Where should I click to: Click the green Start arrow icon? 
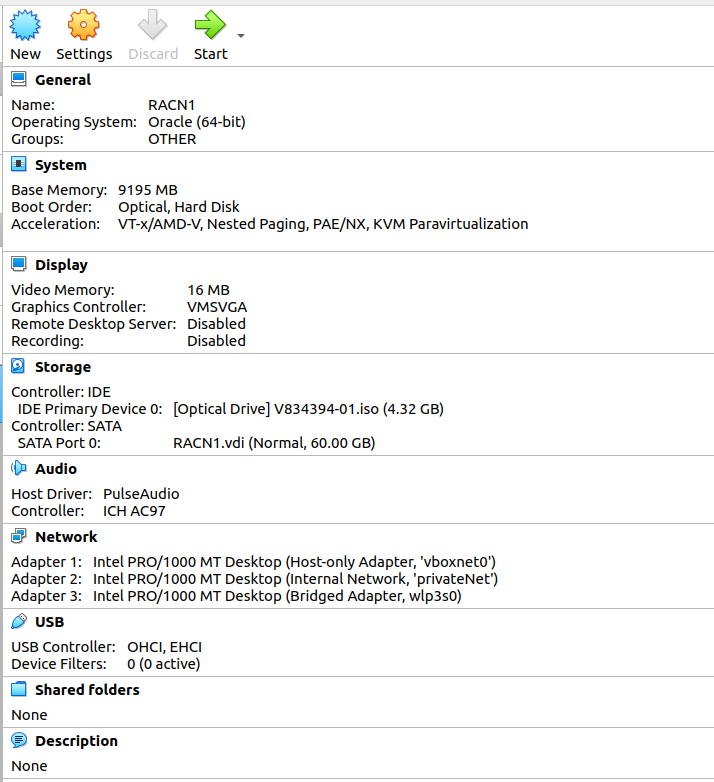coord(210,25)
